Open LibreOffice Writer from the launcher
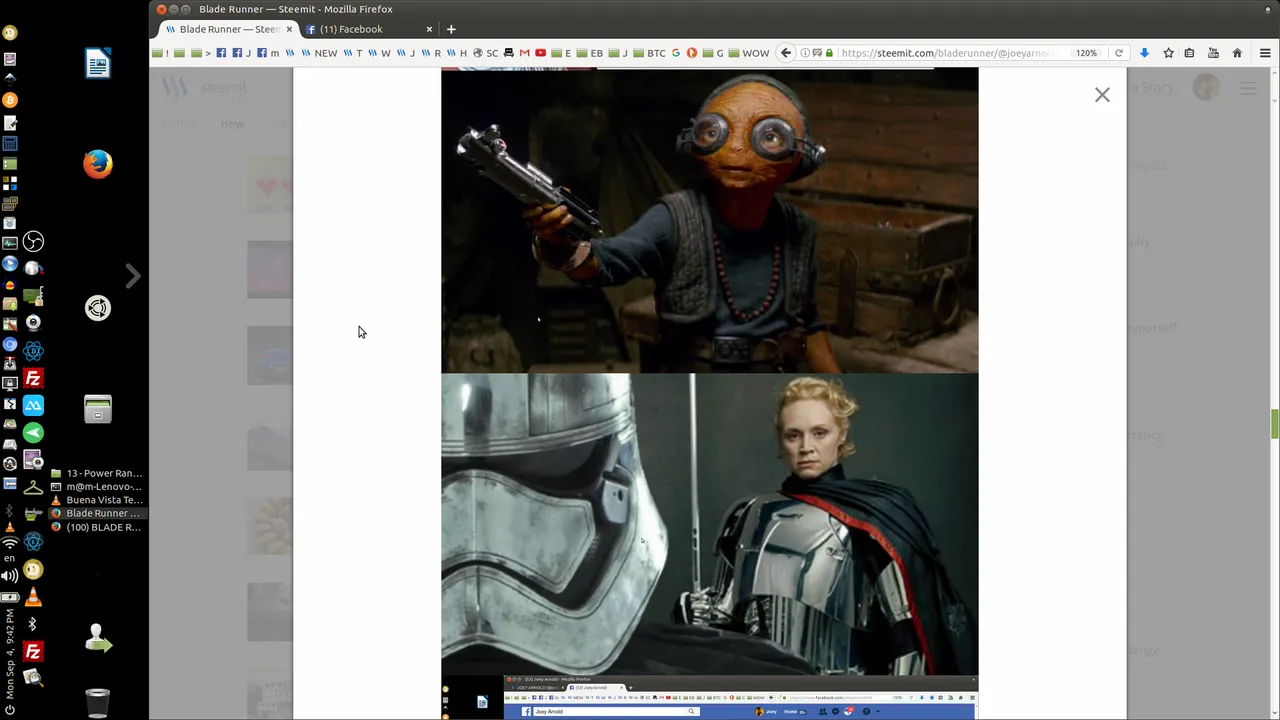Viewport: 1280px width, 720px height. [x=98, y=65]
